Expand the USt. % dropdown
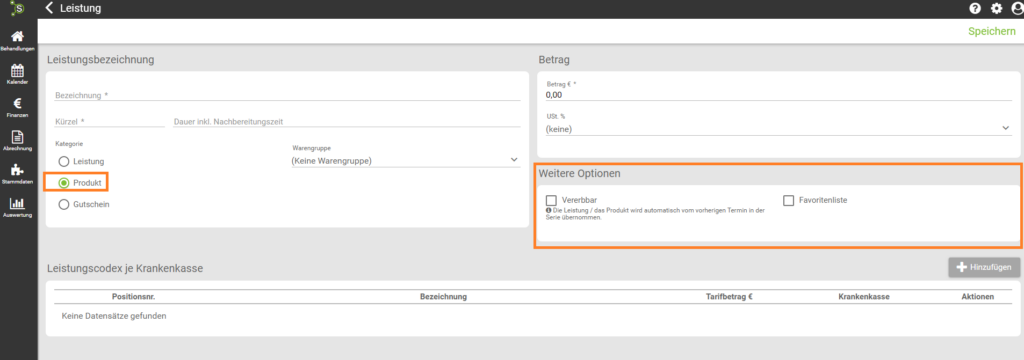Screen dimensions: 1024x360 (x=778, y=129)
